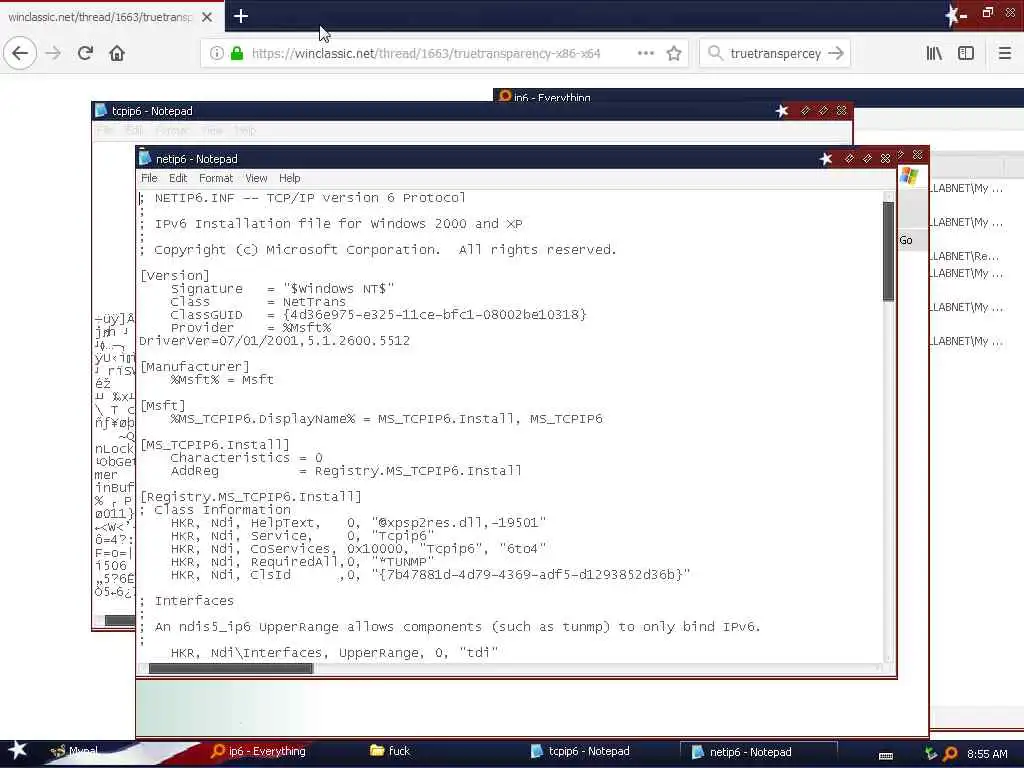Switch to tcpip6 - Notepad taskbar button

pyautogui.click(x=581, y=751)
